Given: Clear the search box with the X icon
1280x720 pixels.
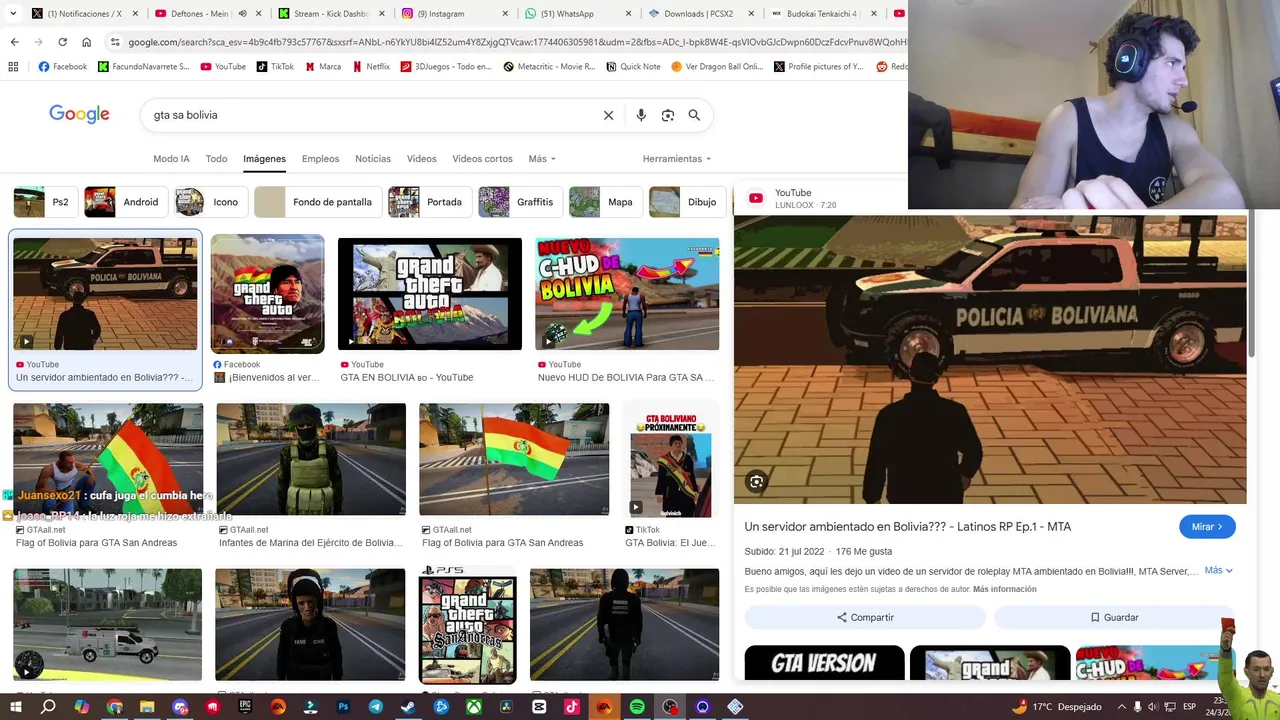Looking at the screenshot, I should coord(608,115).
